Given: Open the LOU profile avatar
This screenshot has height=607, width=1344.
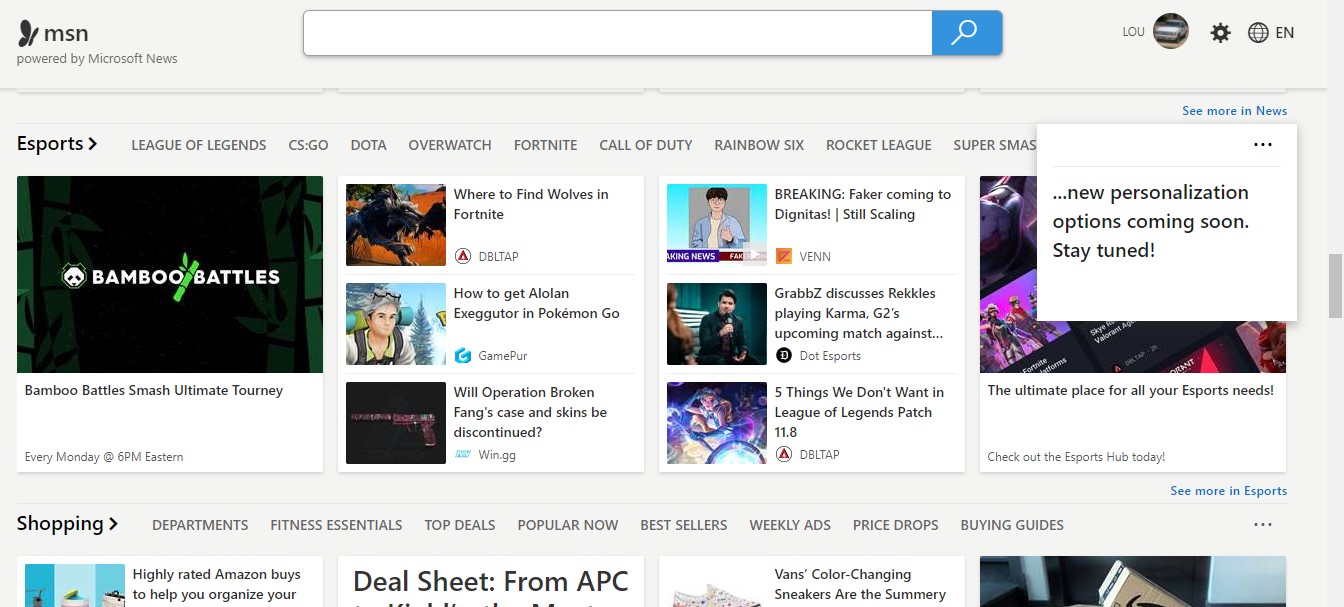Looking at the screenshot, I should [x=1171, y=32].
